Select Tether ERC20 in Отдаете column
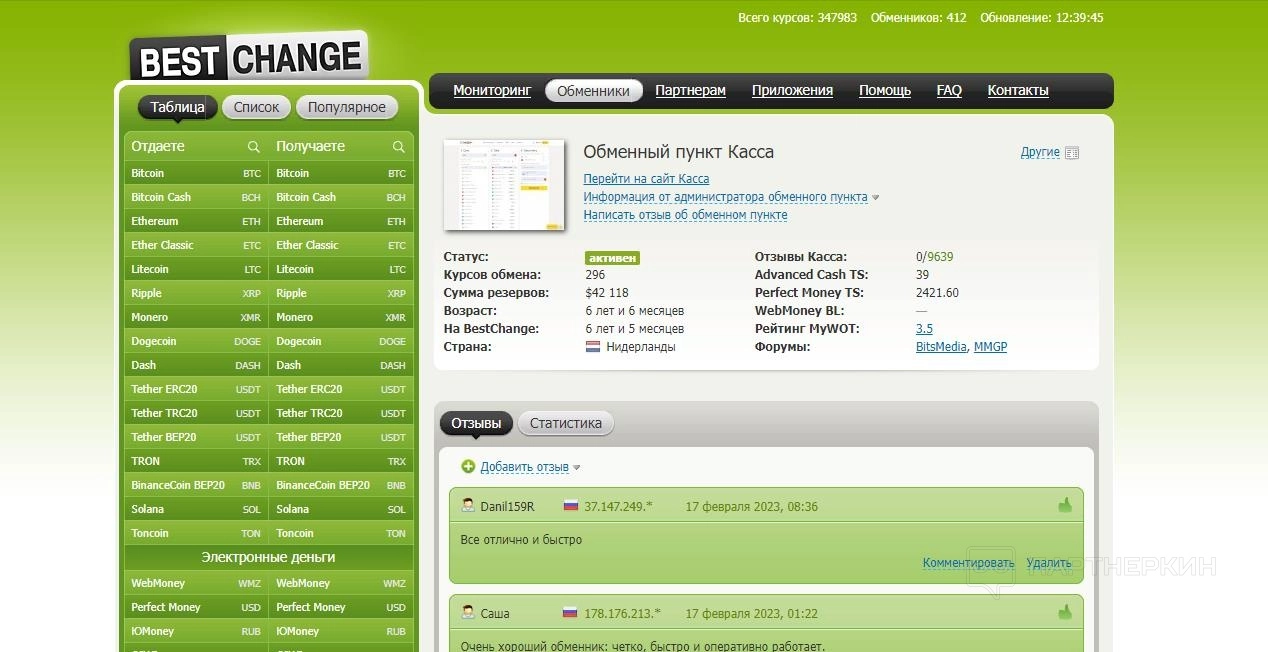1268x652 pixels. click(x=196, y=389)
